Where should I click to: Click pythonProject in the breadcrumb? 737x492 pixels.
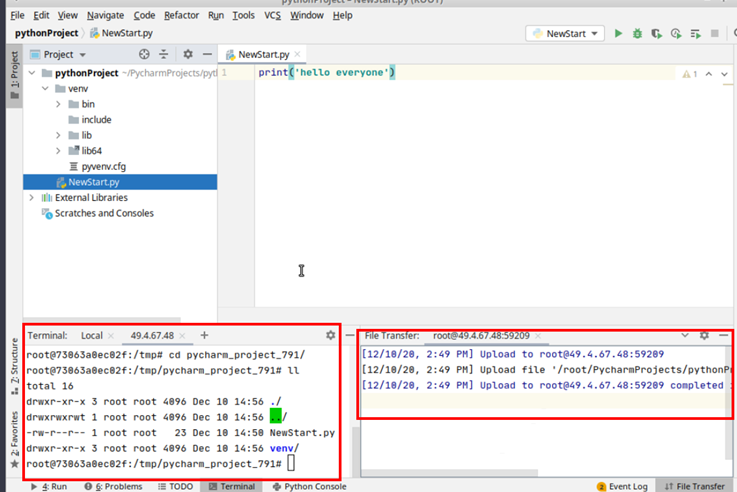coord(47,33)
